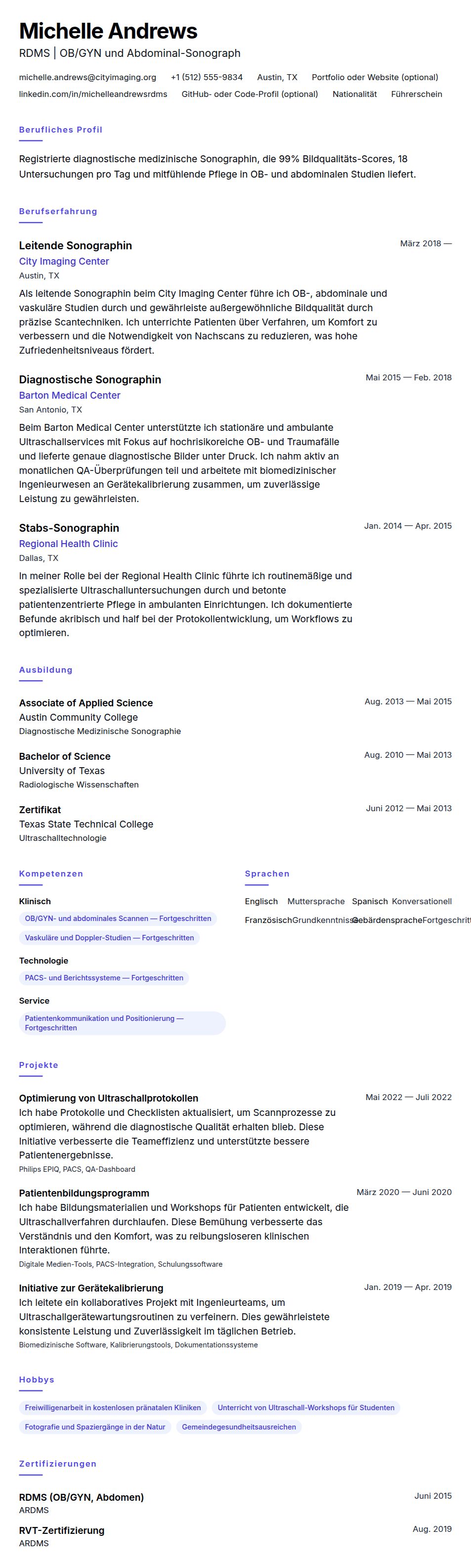The image size is (471, 1568).
Task: Click the Englisch language entry
Action: [x=295, y=902]
